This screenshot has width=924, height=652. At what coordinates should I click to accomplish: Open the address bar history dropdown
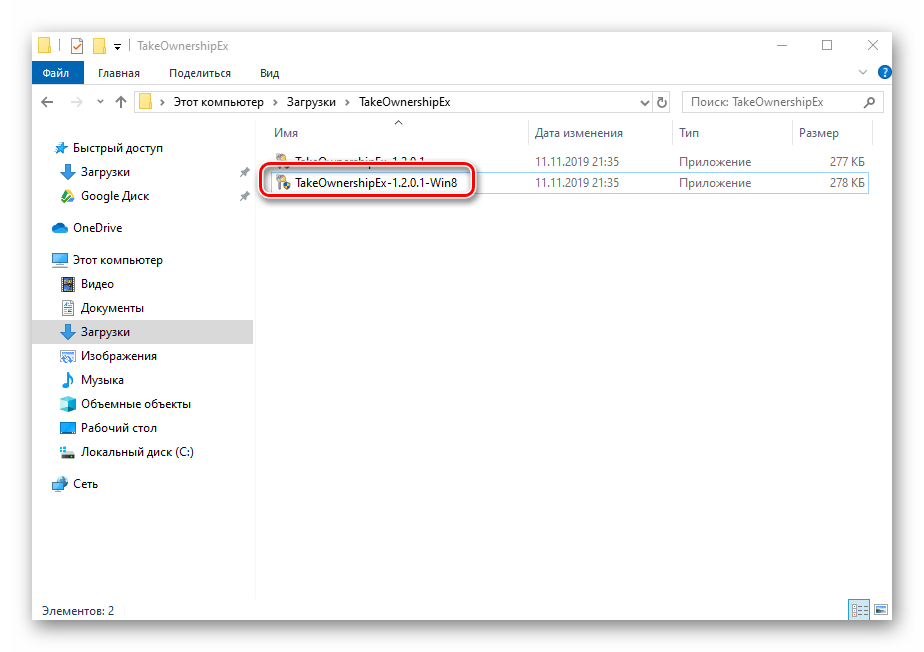(644, 102)
